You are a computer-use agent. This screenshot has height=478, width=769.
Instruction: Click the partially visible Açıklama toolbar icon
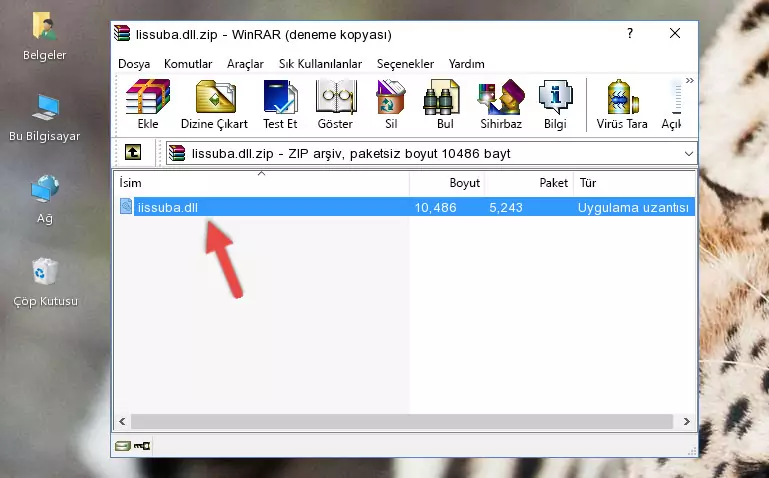click(671, 104)
